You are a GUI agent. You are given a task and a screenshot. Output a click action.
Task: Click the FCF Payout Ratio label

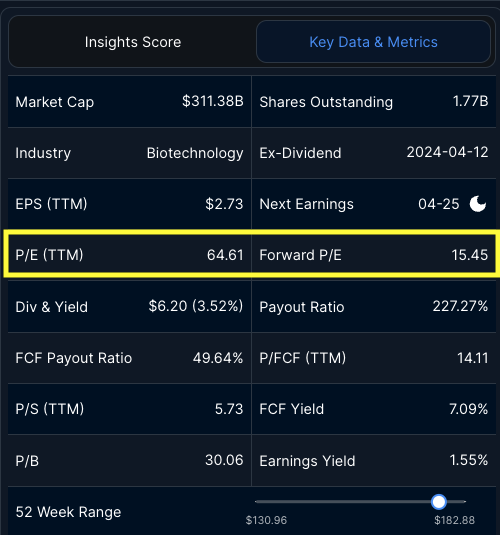pyautogui.click(x=74, y=358)
